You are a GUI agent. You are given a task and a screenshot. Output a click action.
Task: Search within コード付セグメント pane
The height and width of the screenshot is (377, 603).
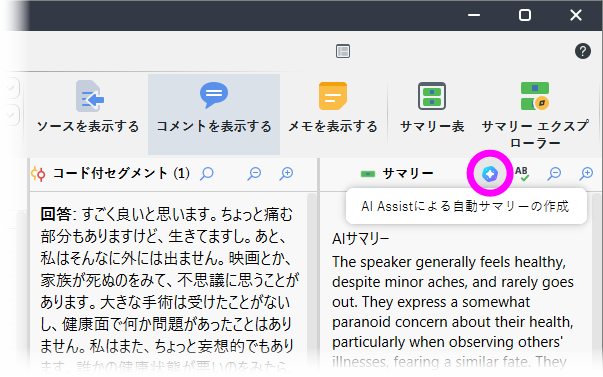click(207, 173)
